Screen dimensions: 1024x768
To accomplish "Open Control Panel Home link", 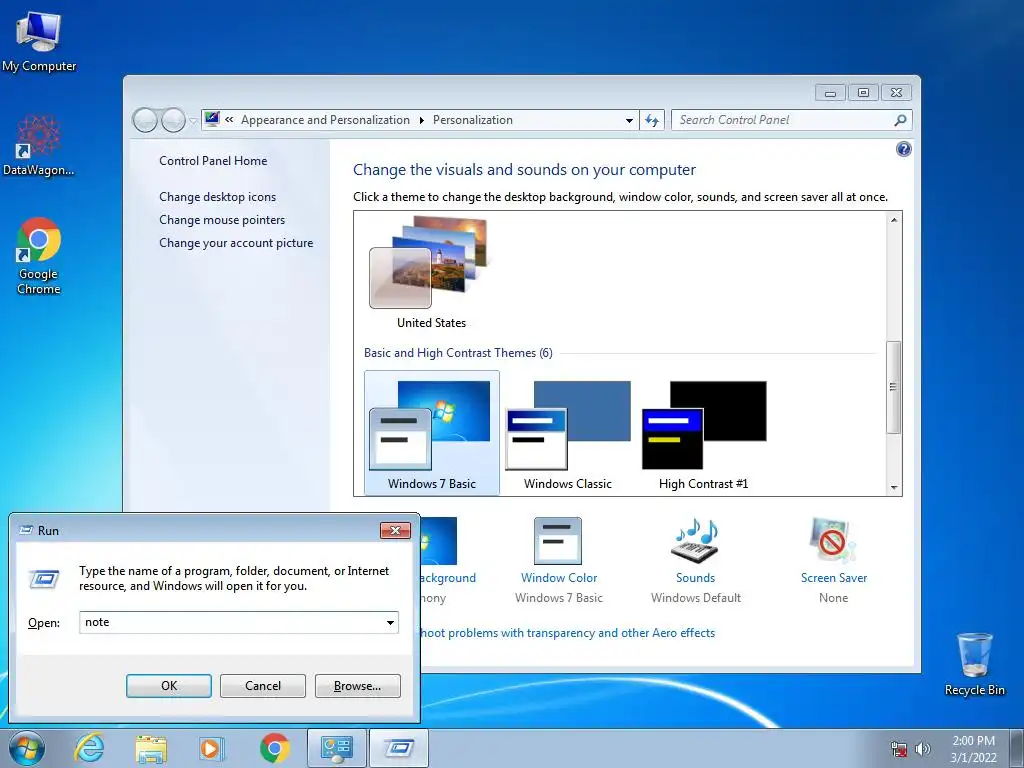I will (x=213, y=161).
